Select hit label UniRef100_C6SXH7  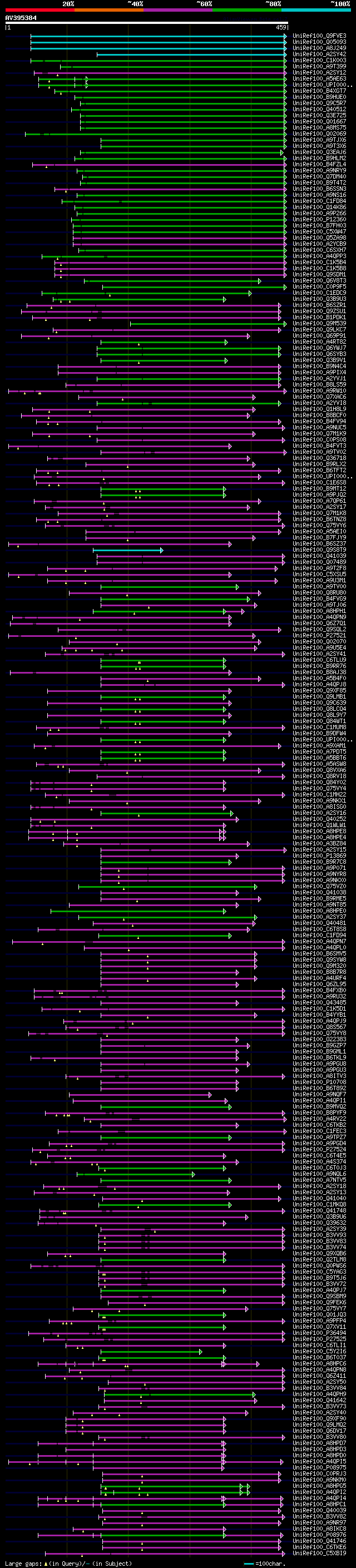pos(319,250)
